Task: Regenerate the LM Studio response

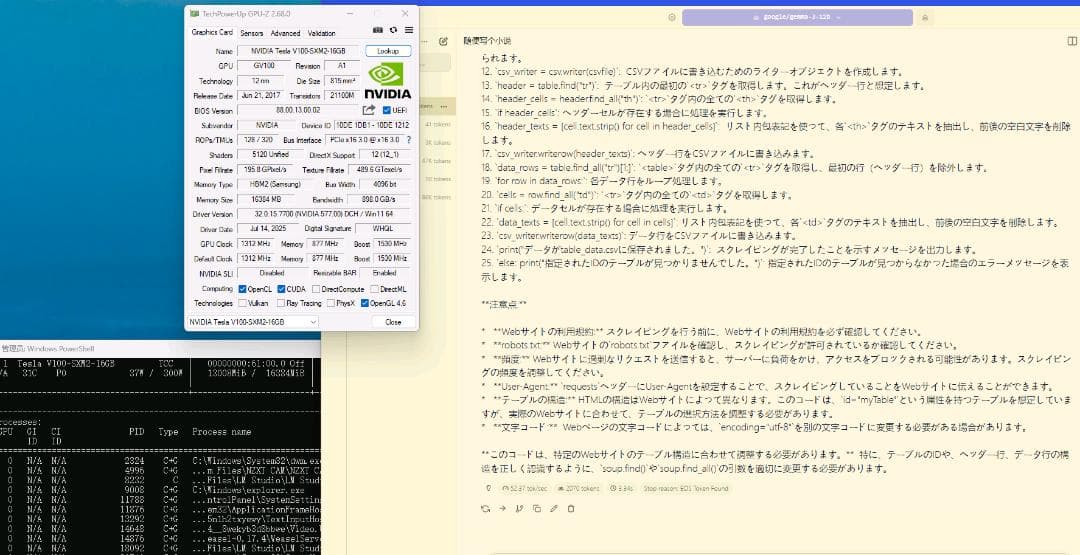Action: (486, 508)
